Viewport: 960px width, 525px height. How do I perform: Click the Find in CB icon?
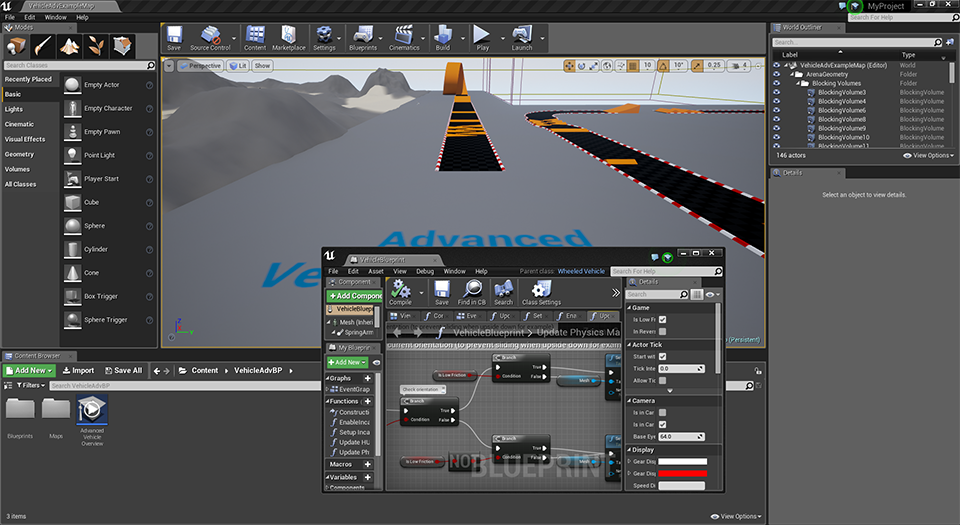coord(471,291)
